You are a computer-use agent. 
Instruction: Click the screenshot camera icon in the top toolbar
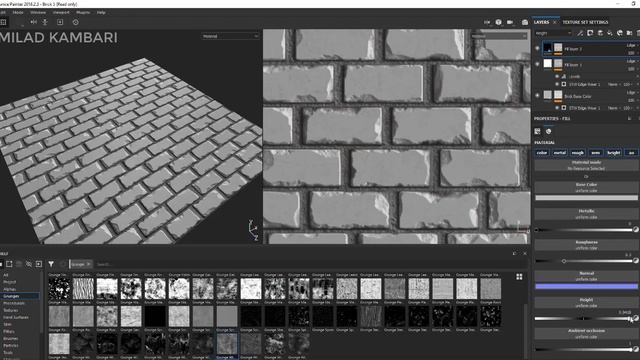click(525, 22)
